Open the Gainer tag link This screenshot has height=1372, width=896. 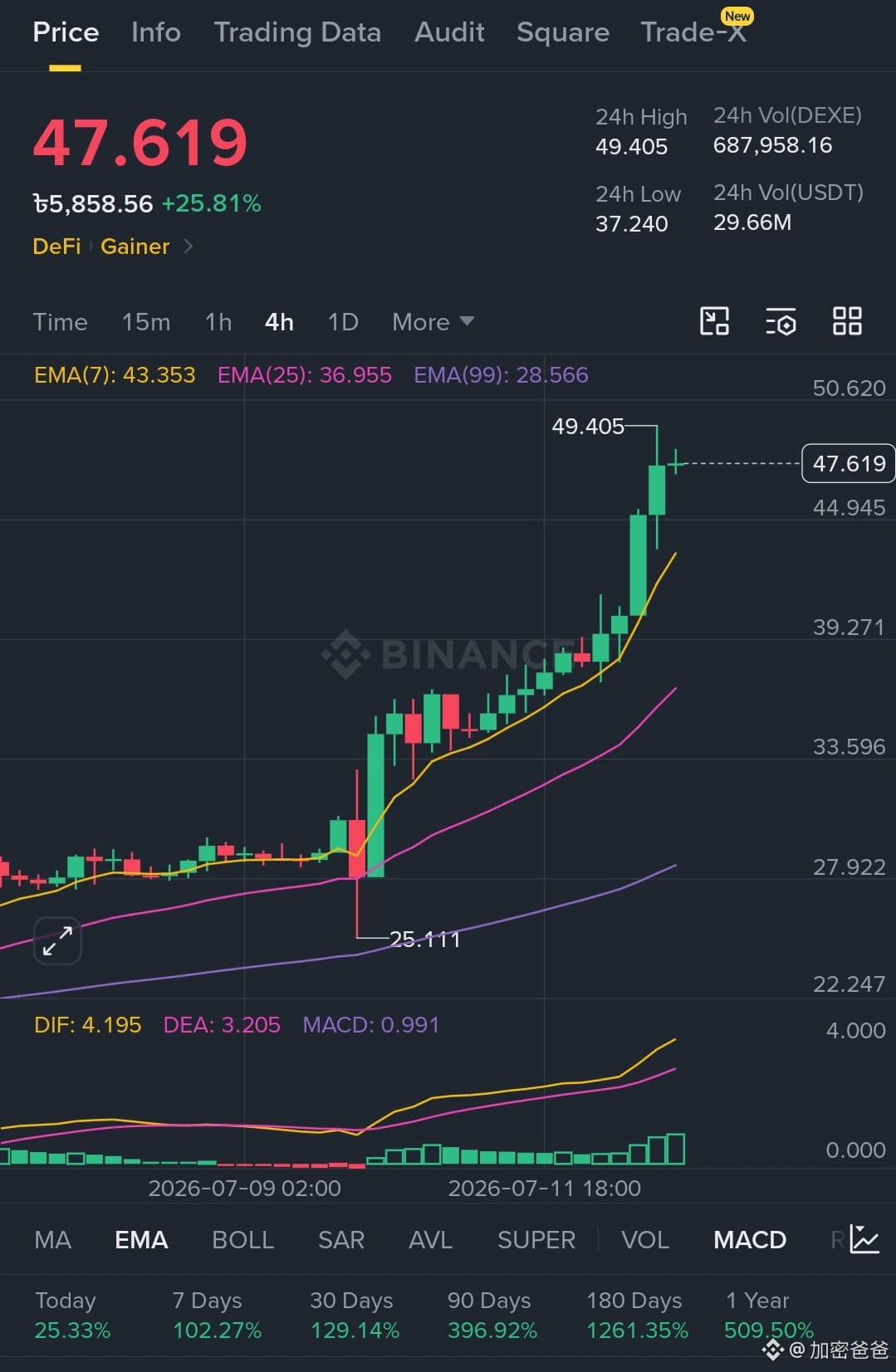135,247
